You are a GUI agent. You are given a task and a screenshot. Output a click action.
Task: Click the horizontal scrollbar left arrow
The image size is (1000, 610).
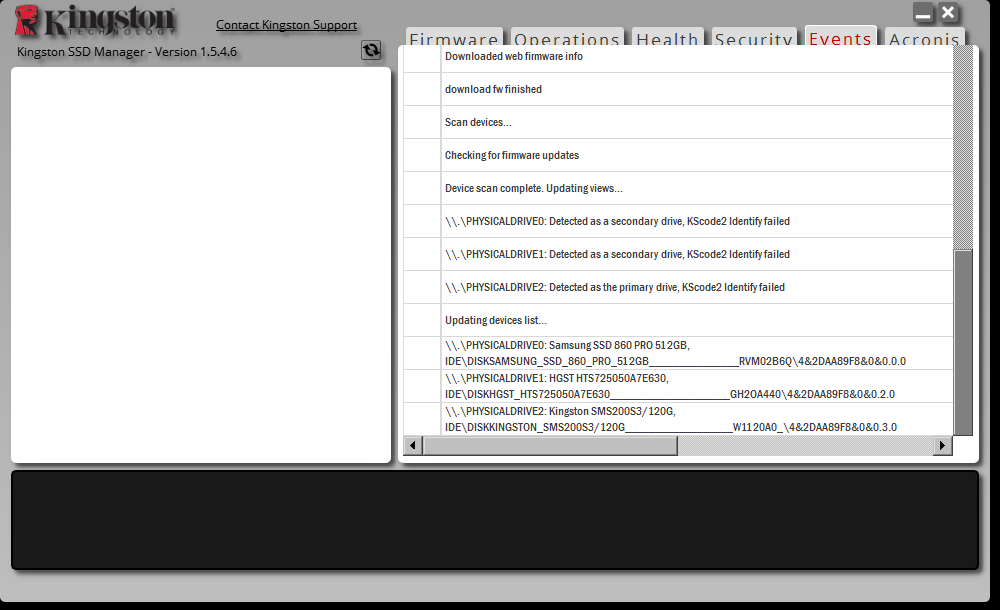tap(413, 445)
